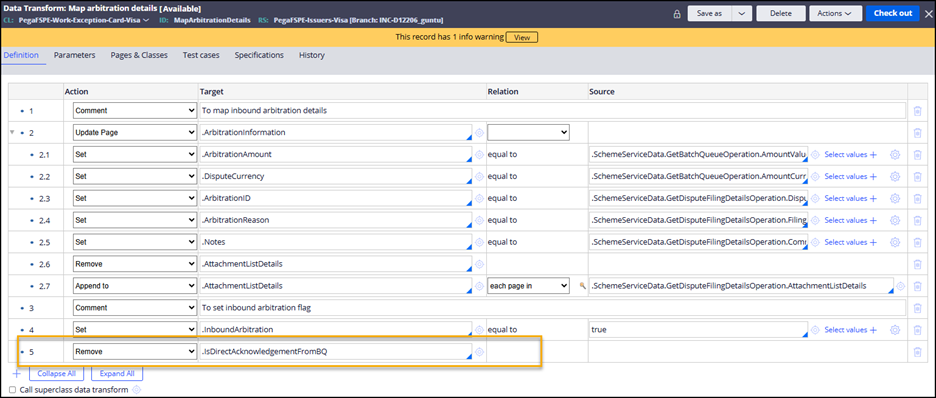Delete row 4 InboundArbitration with trash icon
Viewport: 936px width, 398px height.
(x=917, y=329)
